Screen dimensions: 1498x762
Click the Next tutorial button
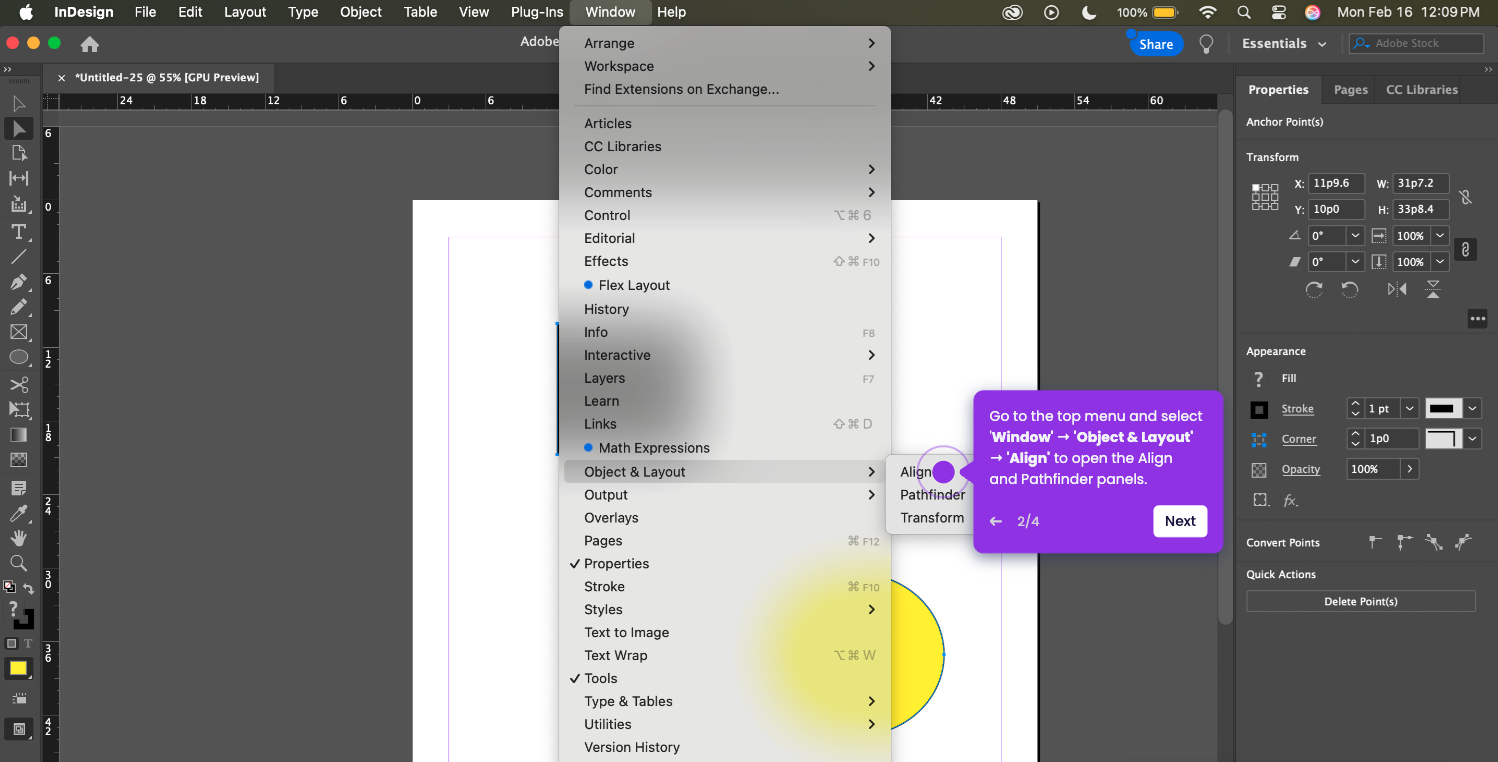[1180, 521]
